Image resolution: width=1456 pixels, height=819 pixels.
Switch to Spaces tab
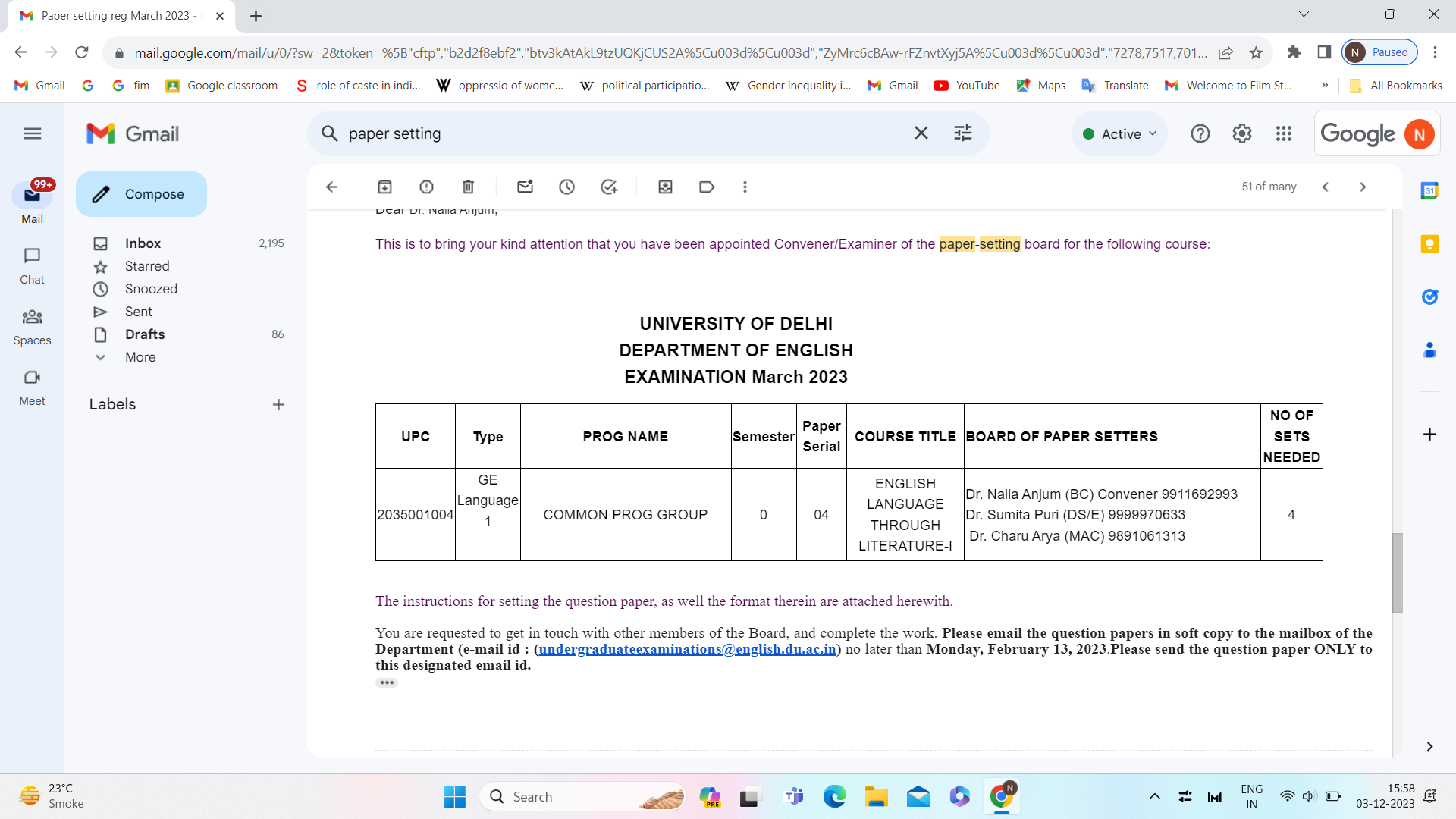click(x=32, y=326)
